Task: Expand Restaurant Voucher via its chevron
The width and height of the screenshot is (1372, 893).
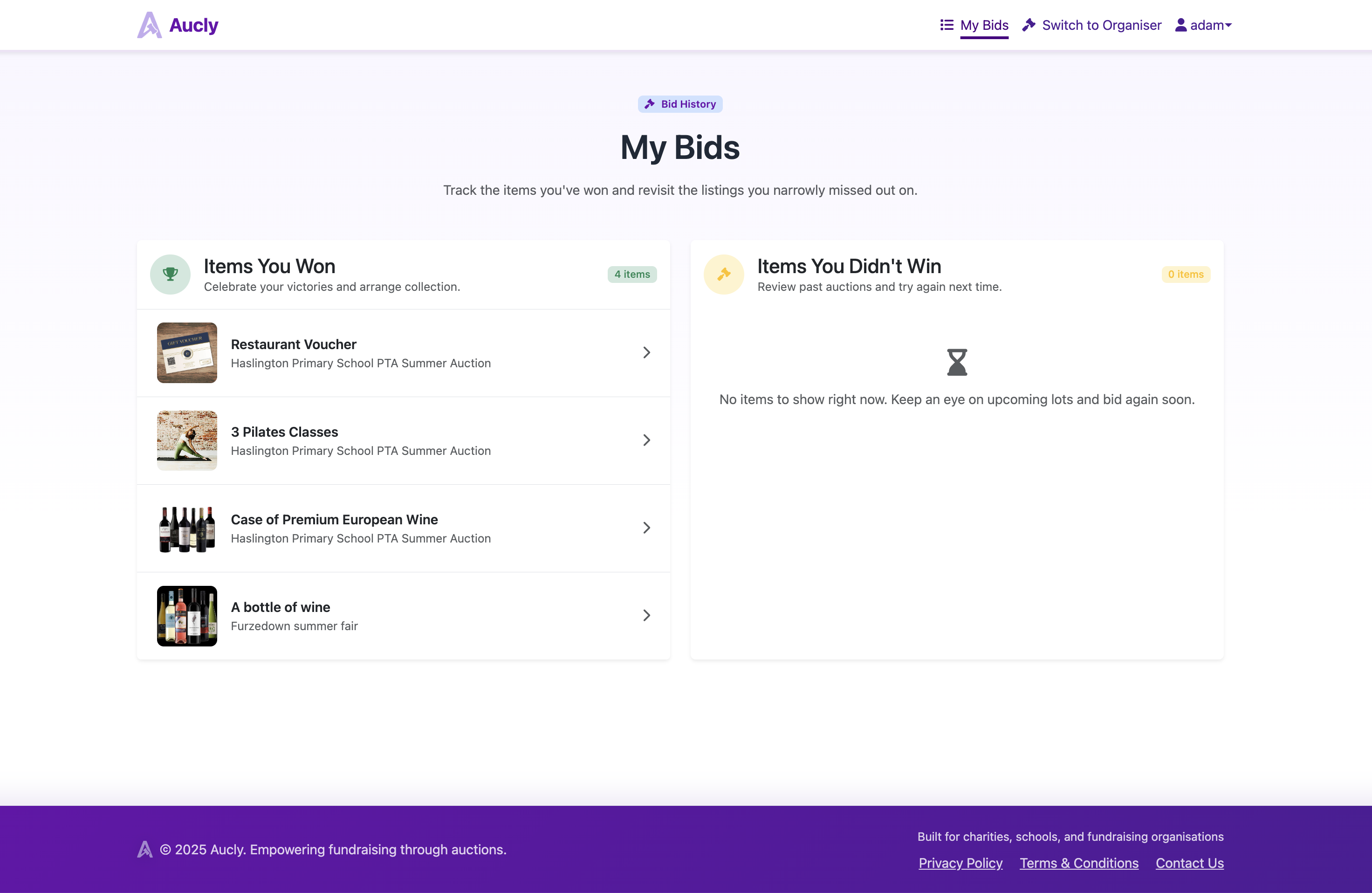Action: click(x=646, y=353)
